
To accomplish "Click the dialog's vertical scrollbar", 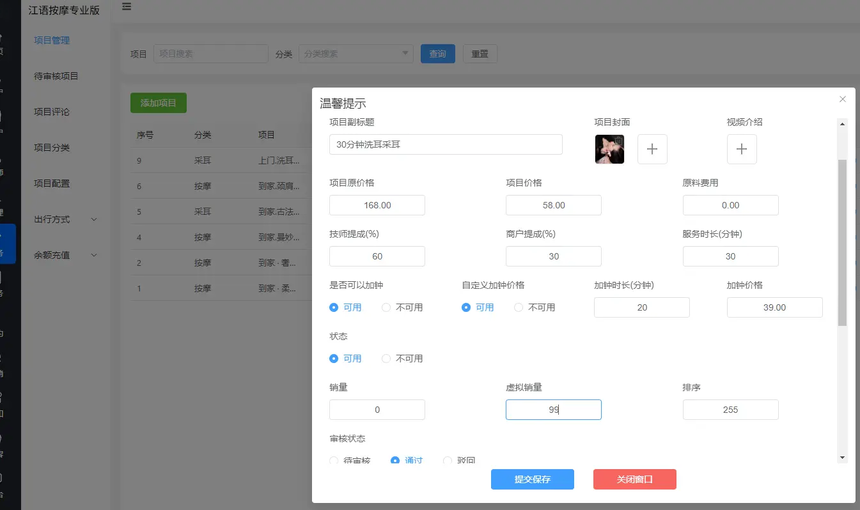I will pyautogui.click(x=842, y=242).
